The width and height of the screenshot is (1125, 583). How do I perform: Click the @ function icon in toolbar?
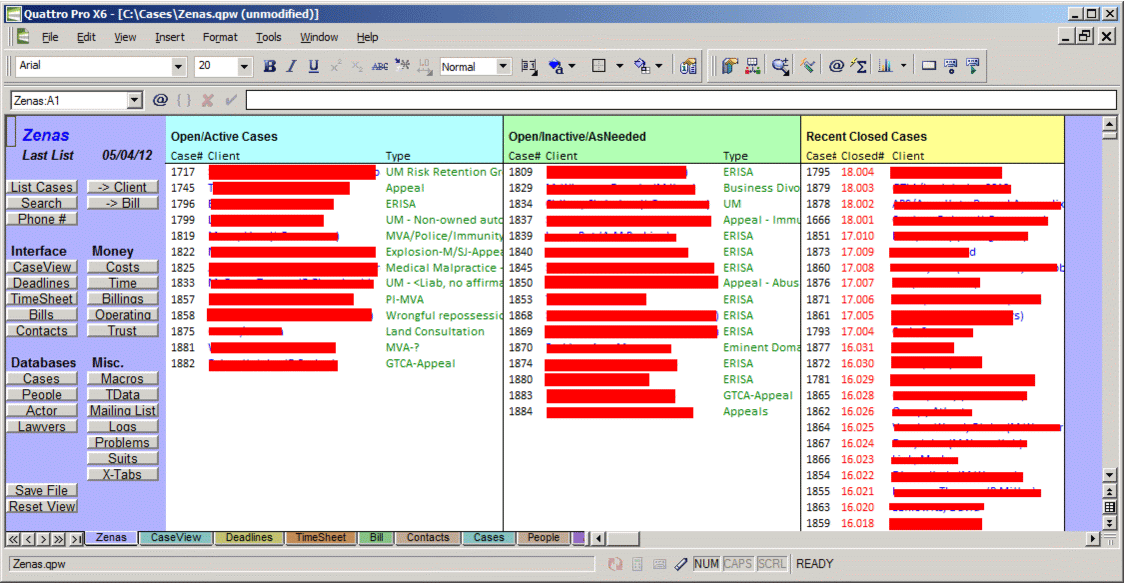click(836, 67)
